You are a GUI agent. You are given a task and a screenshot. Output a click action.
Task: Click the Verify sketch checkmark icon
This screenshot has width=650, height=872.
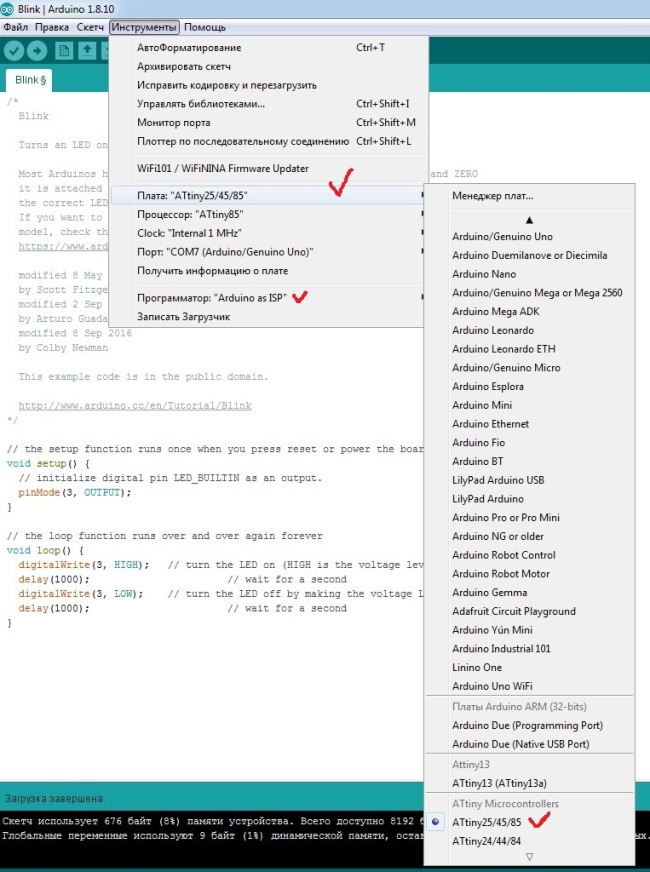[x=14, y=50]
